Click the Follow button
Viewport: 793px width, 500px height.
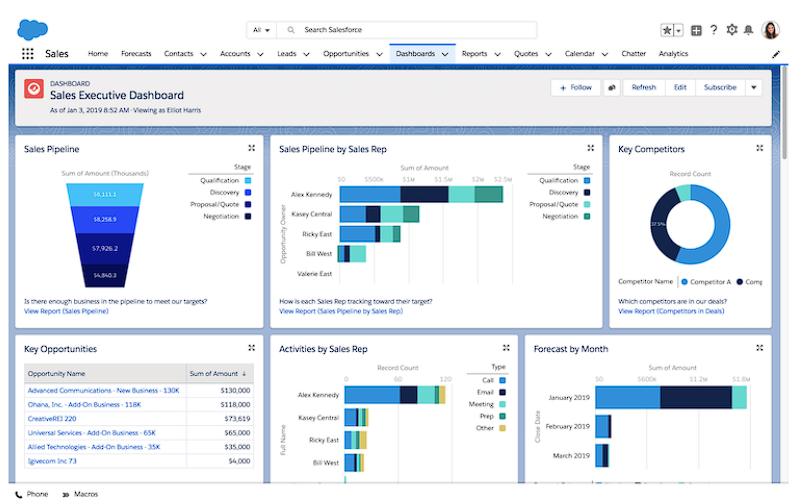576,87
